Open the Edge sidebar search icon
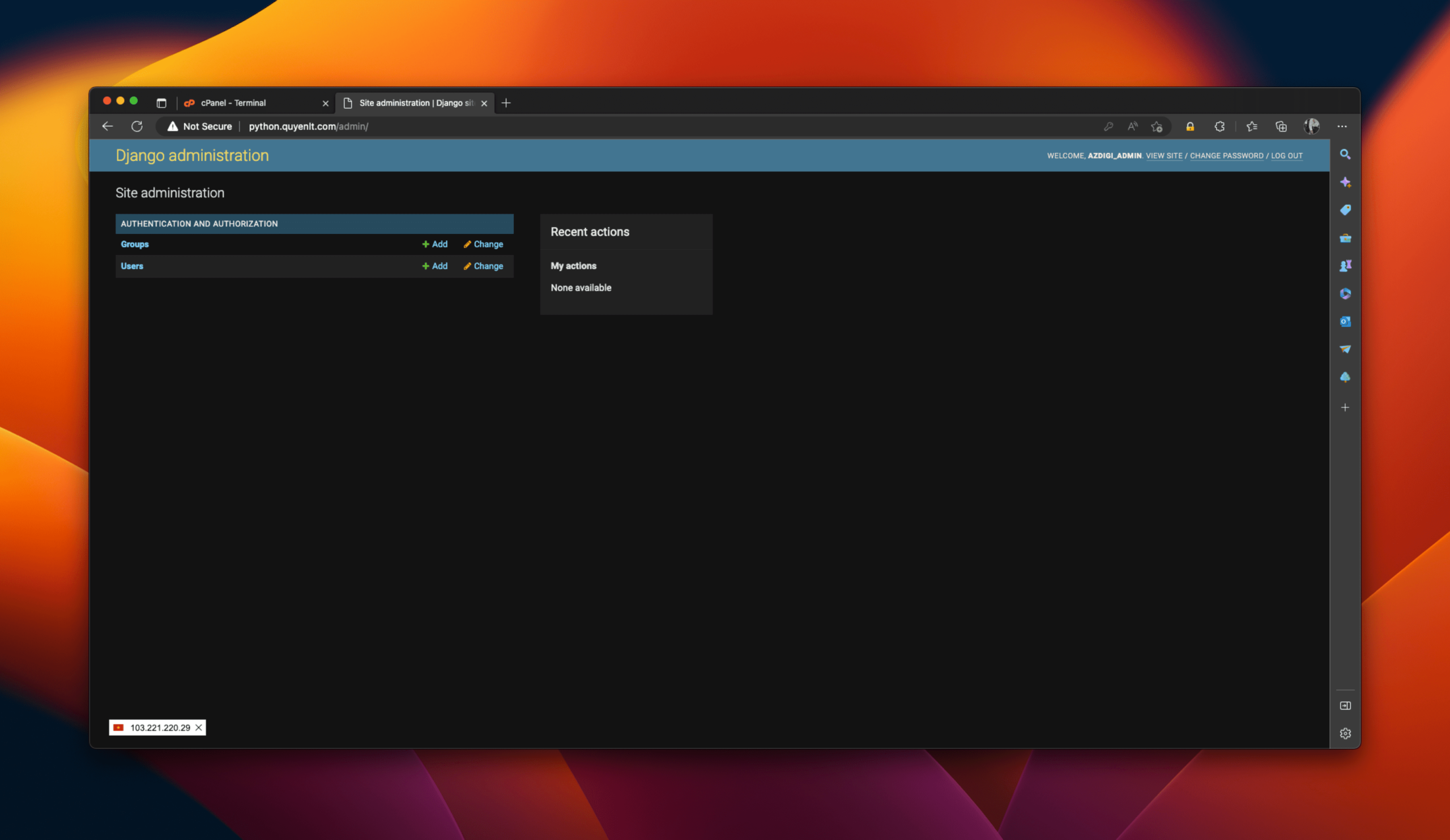 pos(1345,154)
